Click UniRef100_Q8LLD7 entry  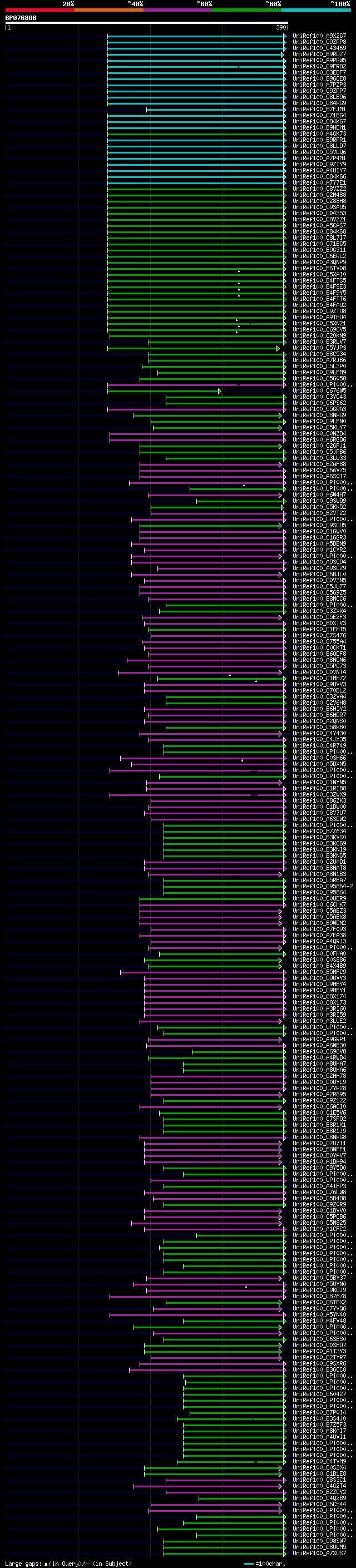319,146
